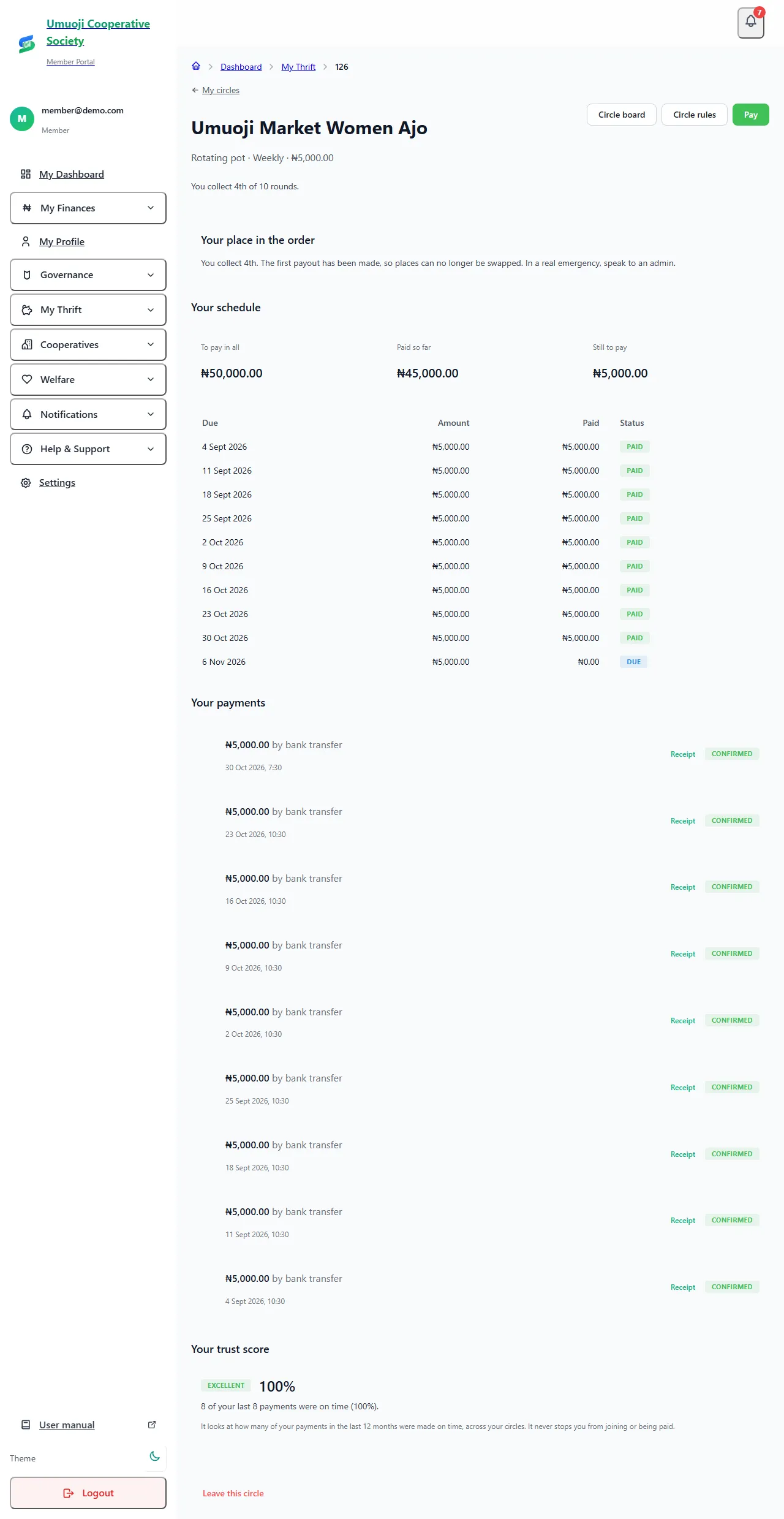Viewport: 784px width, 1519px height.
Task: Click the My Thrift piggy bank icon
Action: (27, 310)
